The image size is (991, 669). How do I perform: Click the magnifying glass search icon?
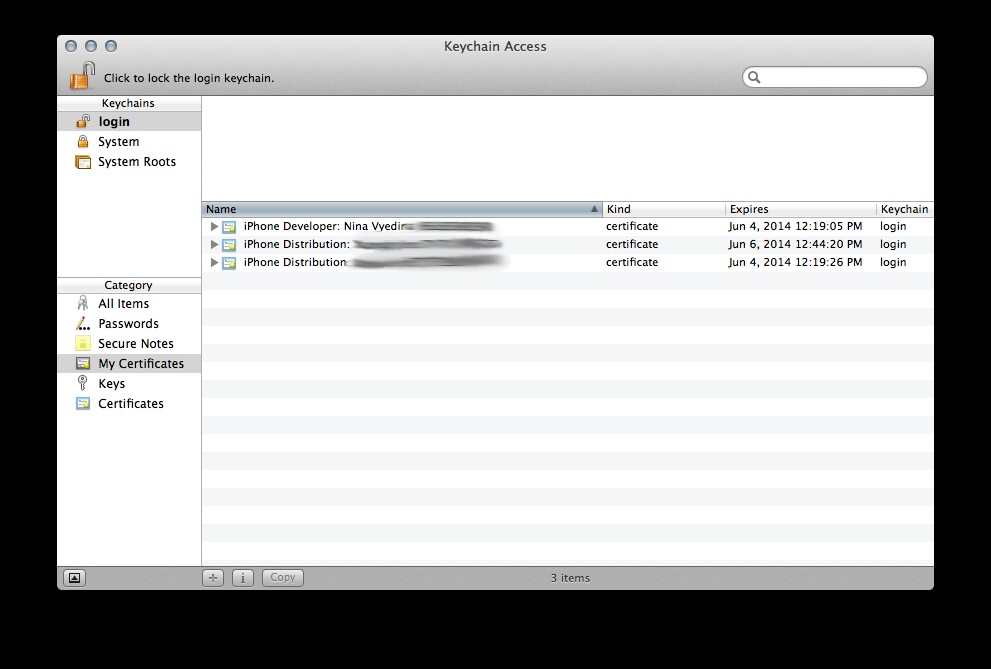pyautogui.click(x=754, y=77)
